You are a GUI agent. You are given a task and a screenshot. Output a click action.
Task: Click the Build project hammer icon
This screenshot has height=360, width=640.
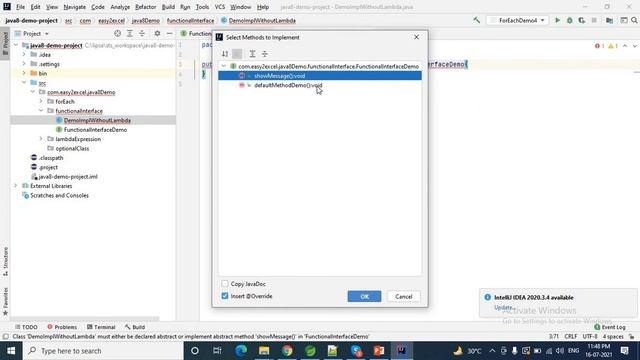click(476, 20)
